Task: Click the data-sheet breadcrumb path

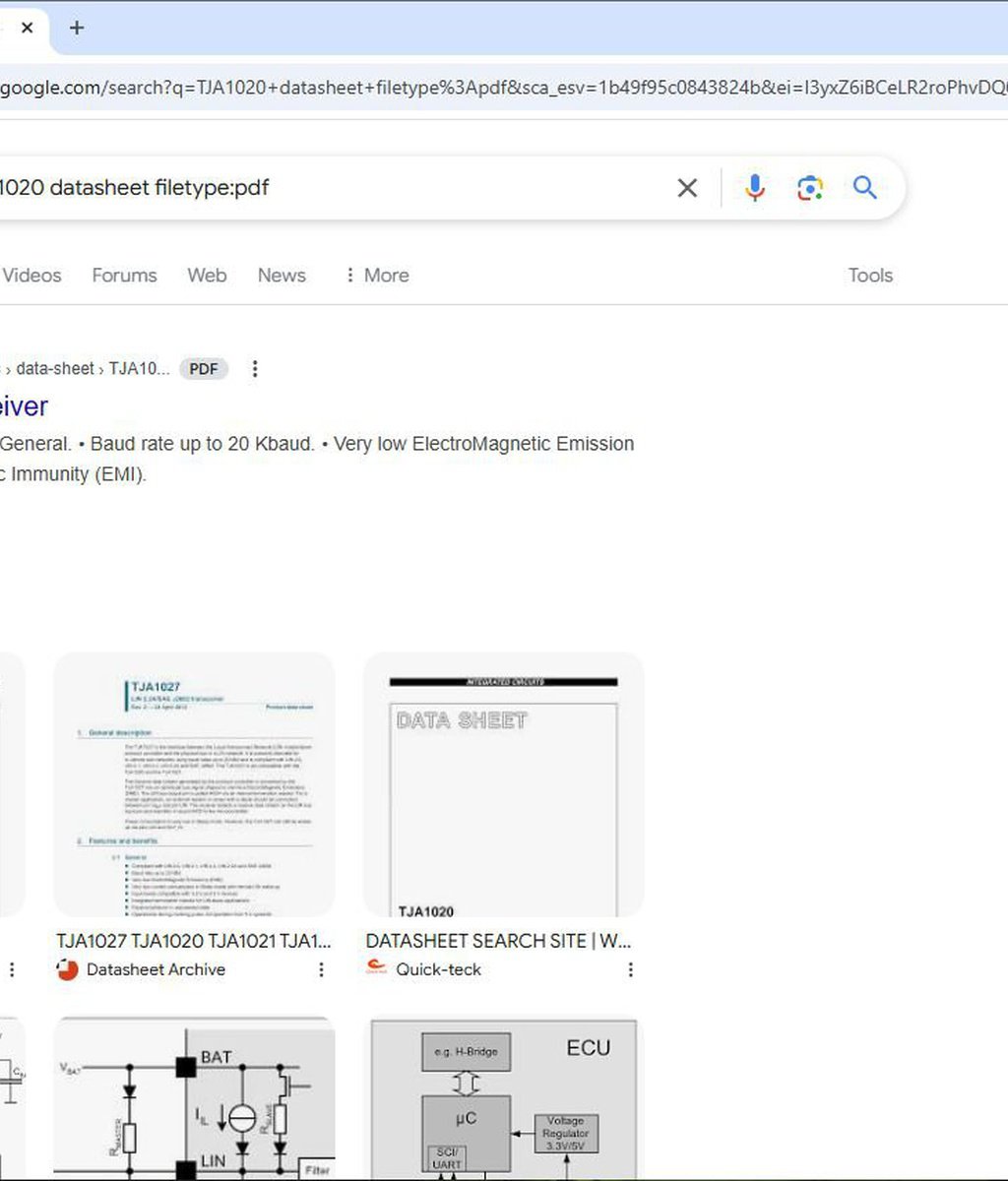Action: (x=55, y=369)
